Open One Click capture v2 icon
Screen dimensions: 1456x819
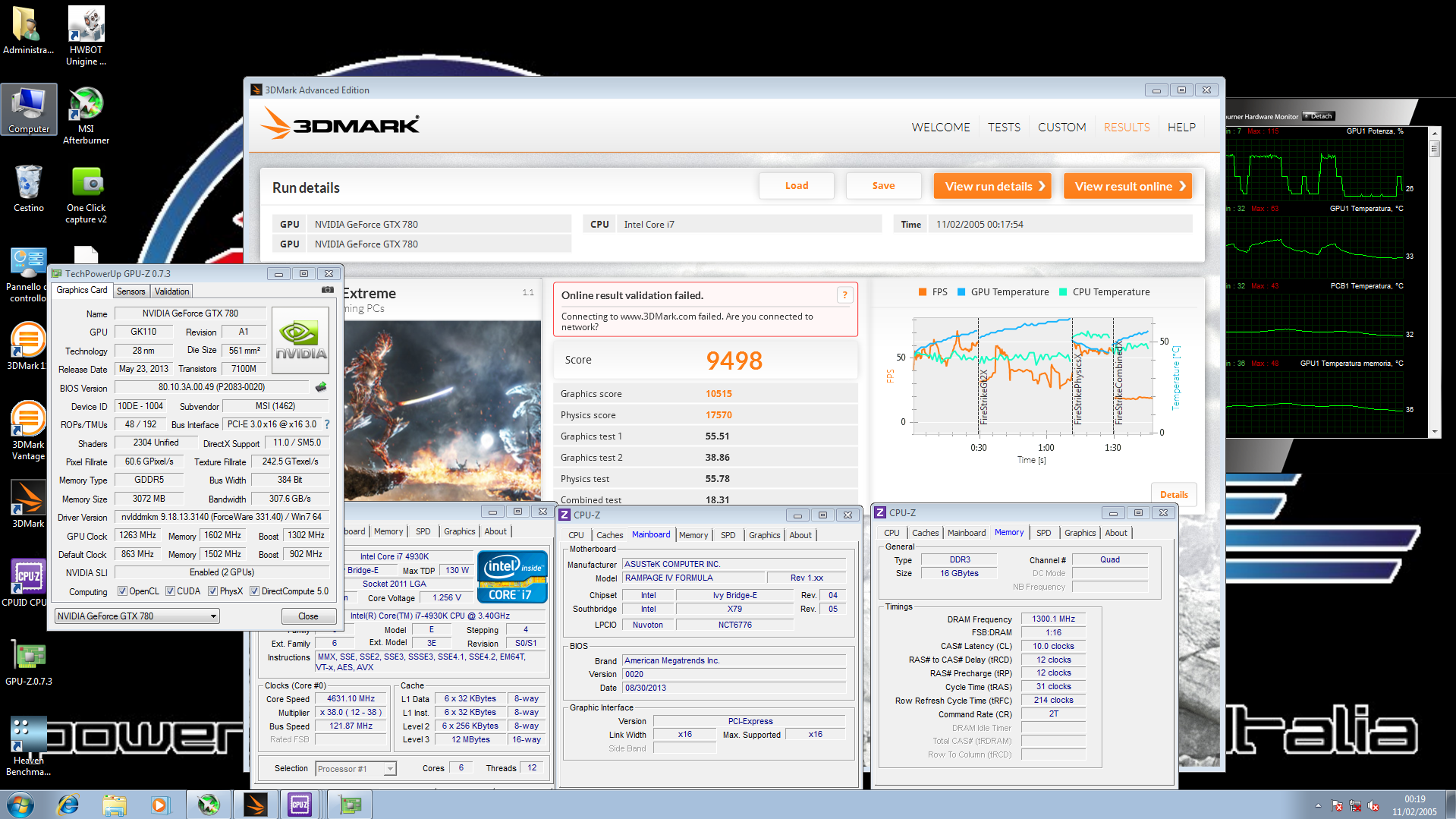[86, 195]
